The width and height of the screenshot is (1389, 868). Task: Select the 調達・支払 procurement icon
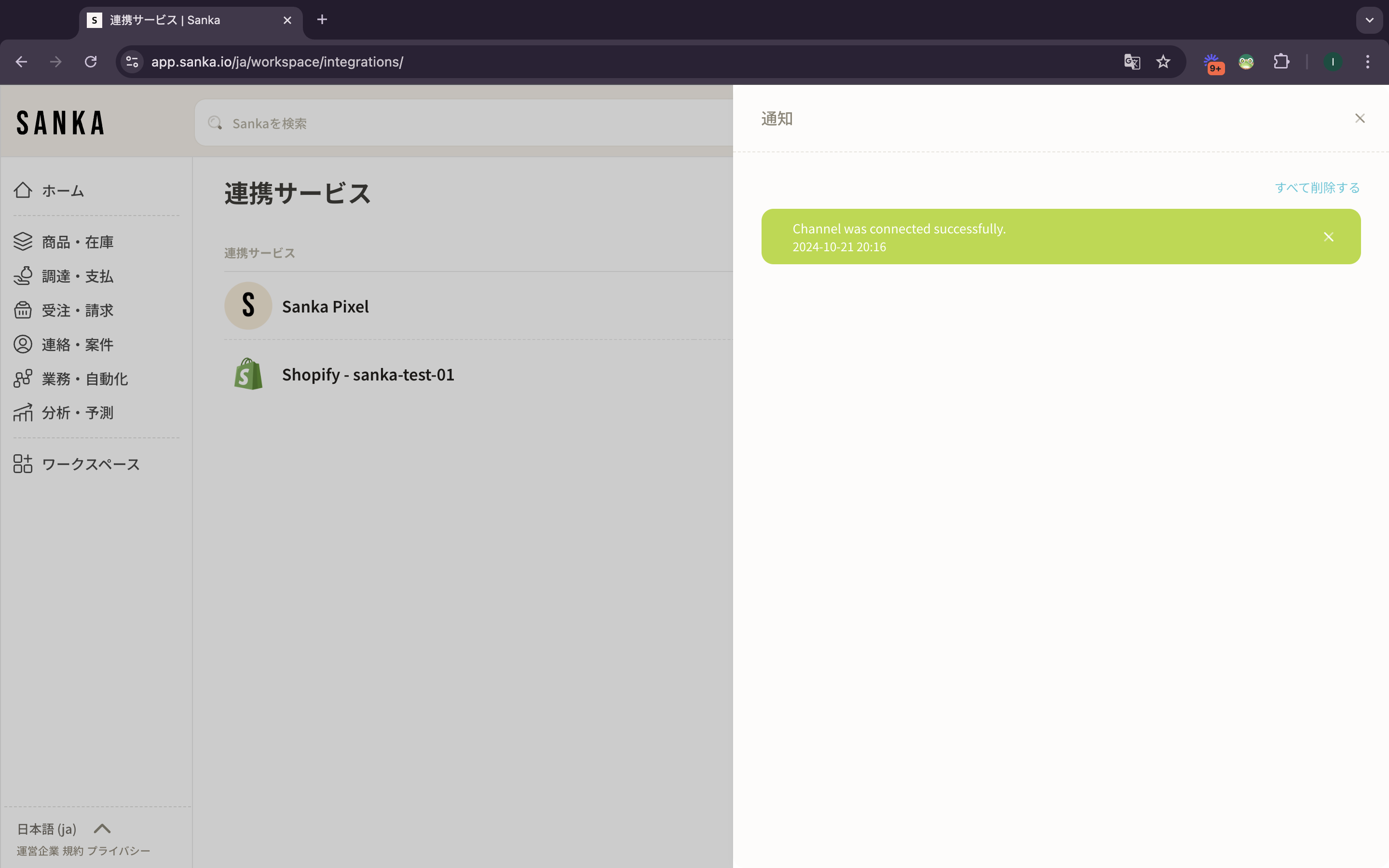[23, 276]
